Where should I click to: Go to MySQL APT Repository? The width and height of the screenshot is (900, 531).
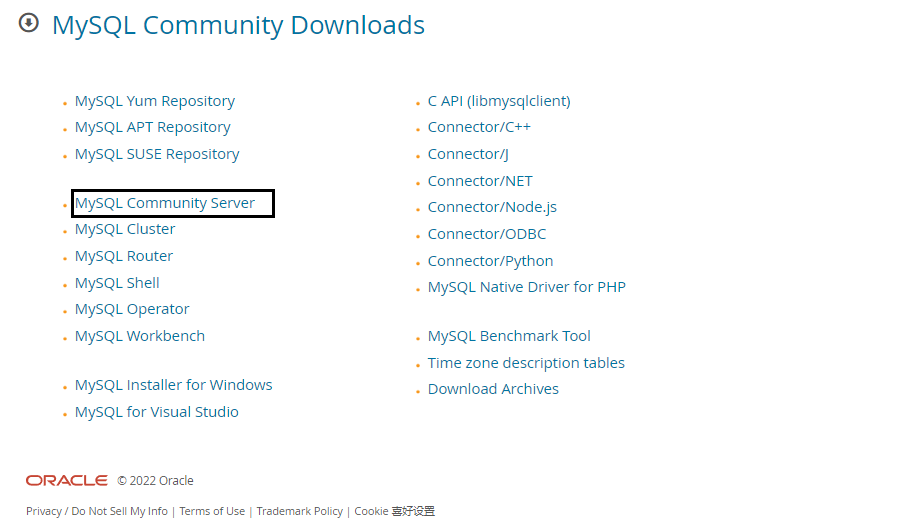click(x=153, y=127)
